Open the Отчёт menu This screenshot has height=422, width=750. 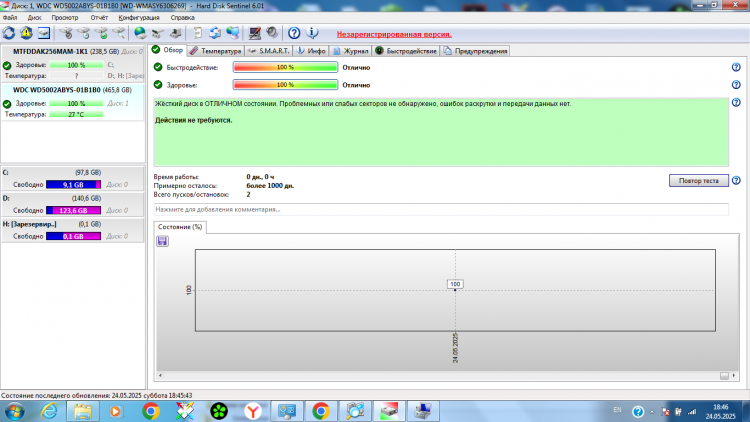(x=99, y=18)
